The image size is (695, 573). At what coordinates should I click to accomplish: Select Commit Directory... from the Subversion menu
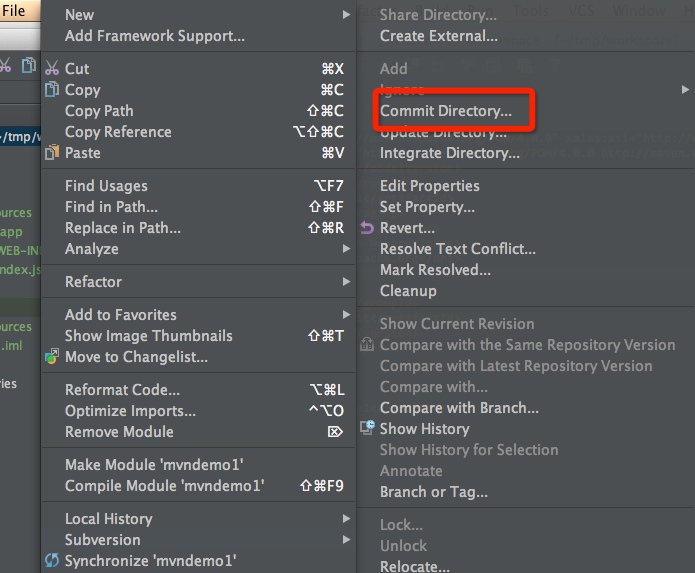pyautogui.click(x=445, y=111)
